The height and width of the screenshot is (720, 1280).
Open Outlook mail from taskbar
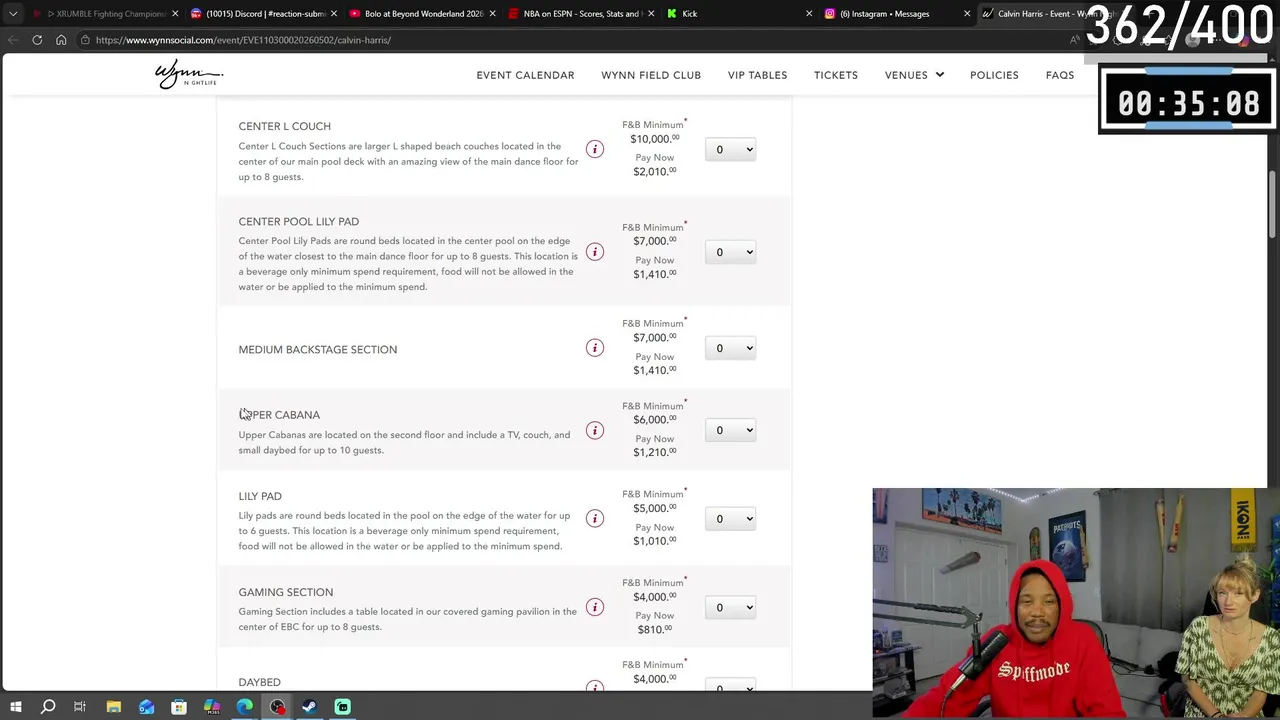(147, 707)
